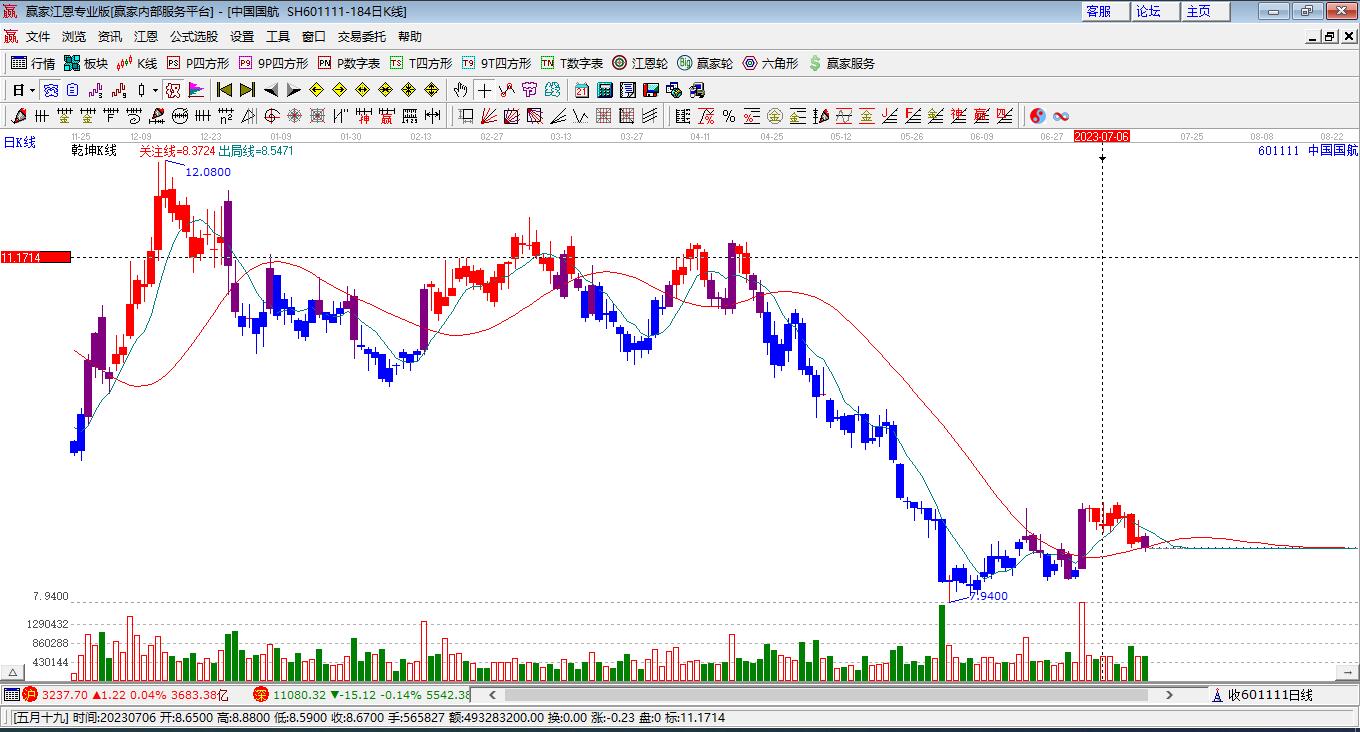
Task: Jump to the first bar with the skip-to-start icon
Action: (x=225, y=90)
